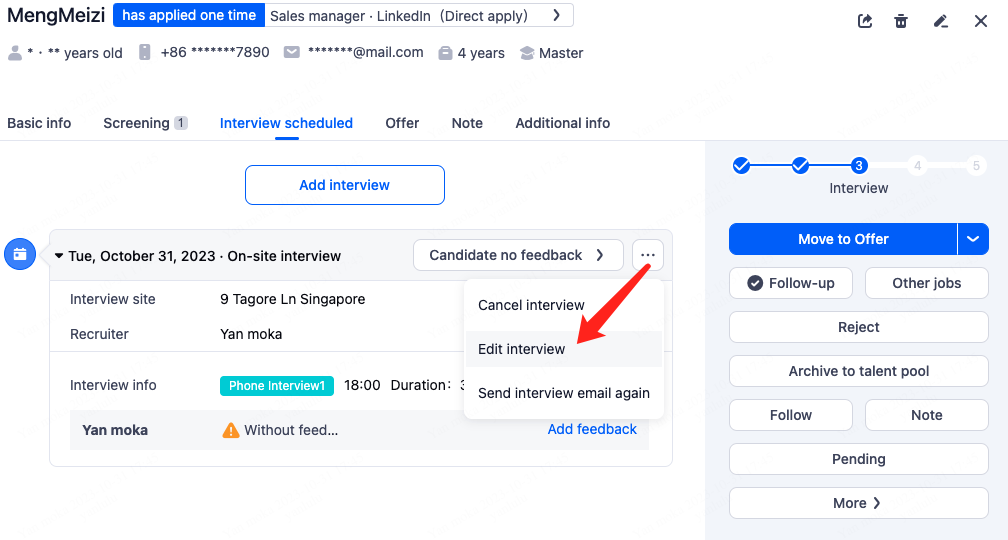Select Edit interview from the menu
The width and height of the screenshot is (1008, 540).
click(x=521, y=349)
